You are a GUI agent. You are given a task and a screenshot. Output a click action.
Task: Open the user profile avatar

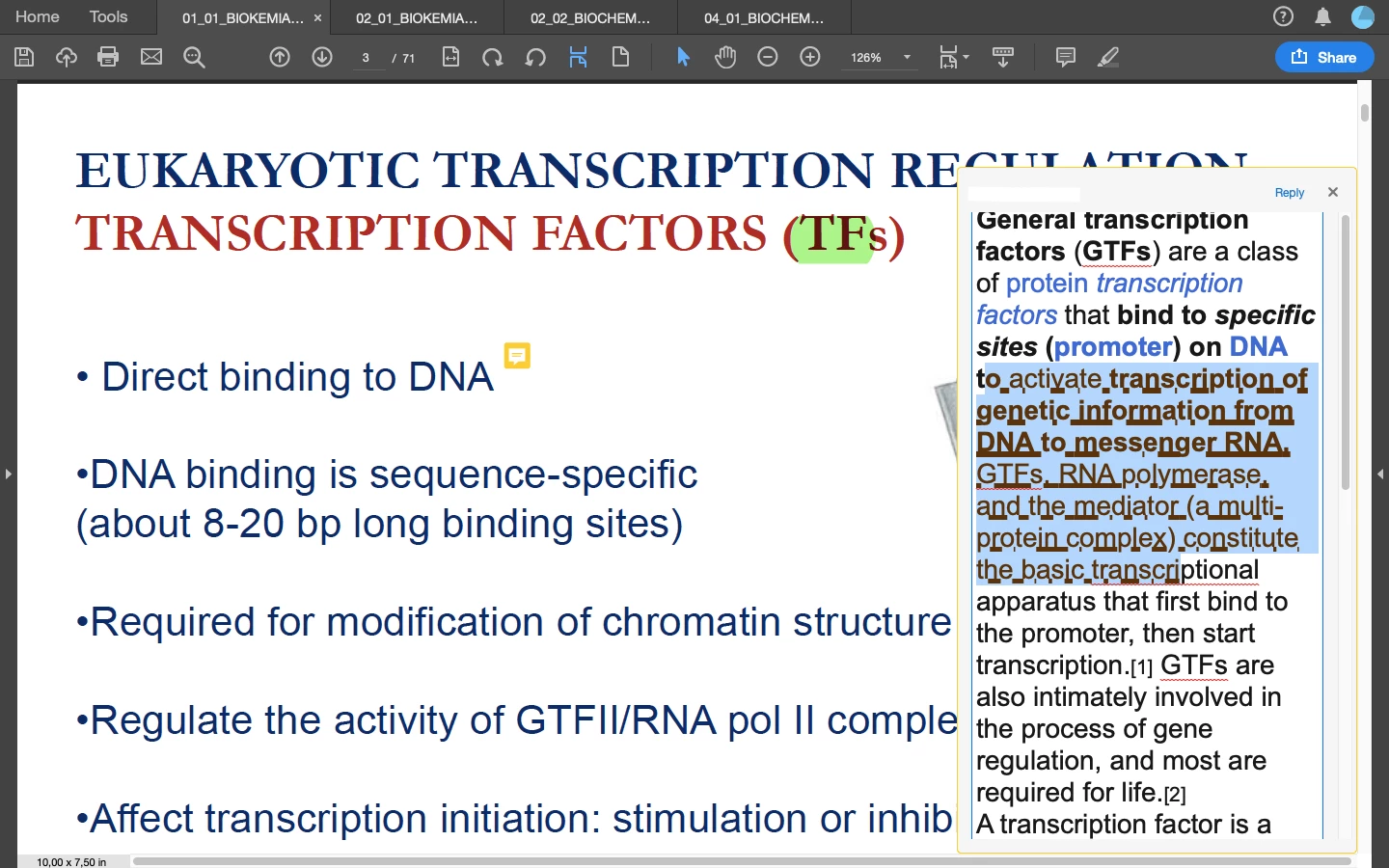1363,16
